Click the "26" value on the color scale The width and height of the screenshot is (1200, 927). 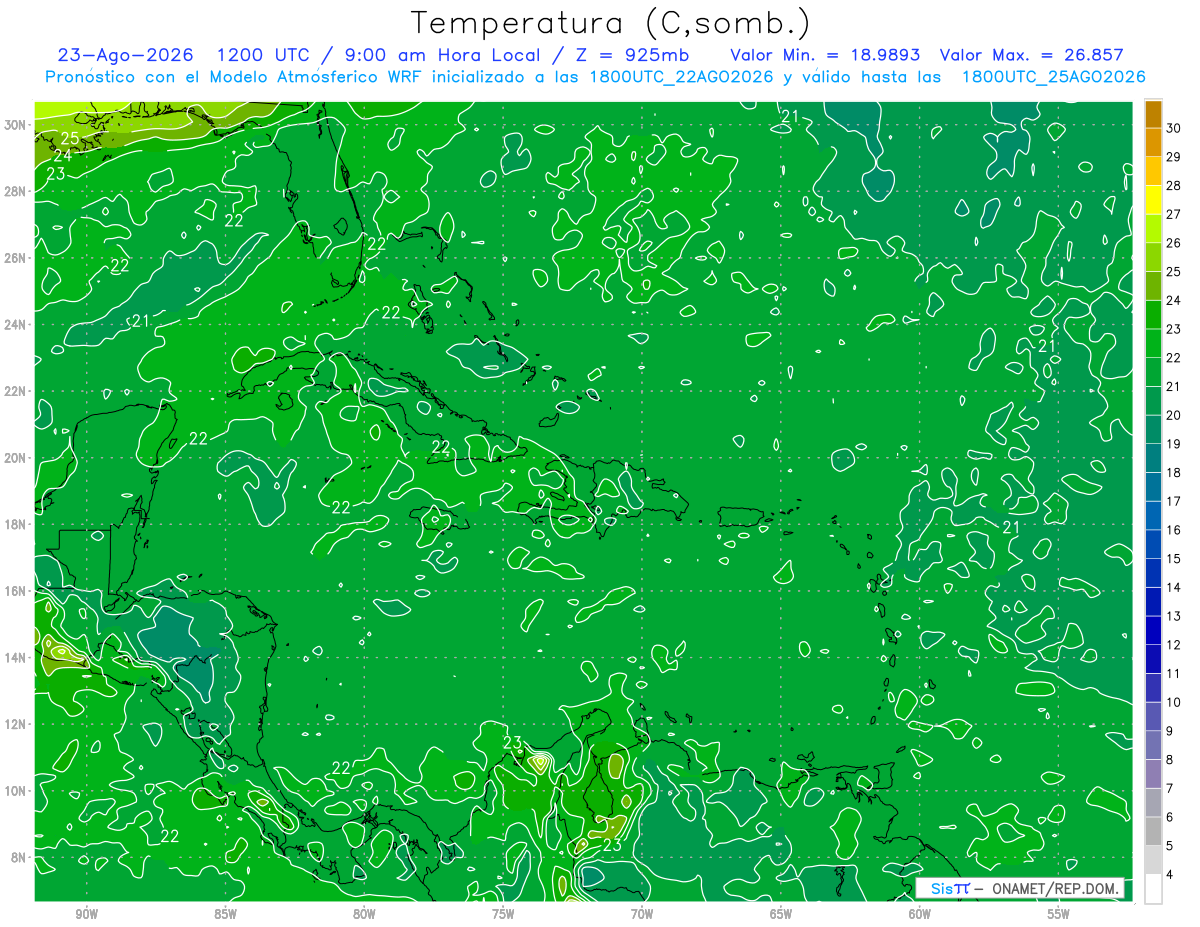coord(1174,243)
